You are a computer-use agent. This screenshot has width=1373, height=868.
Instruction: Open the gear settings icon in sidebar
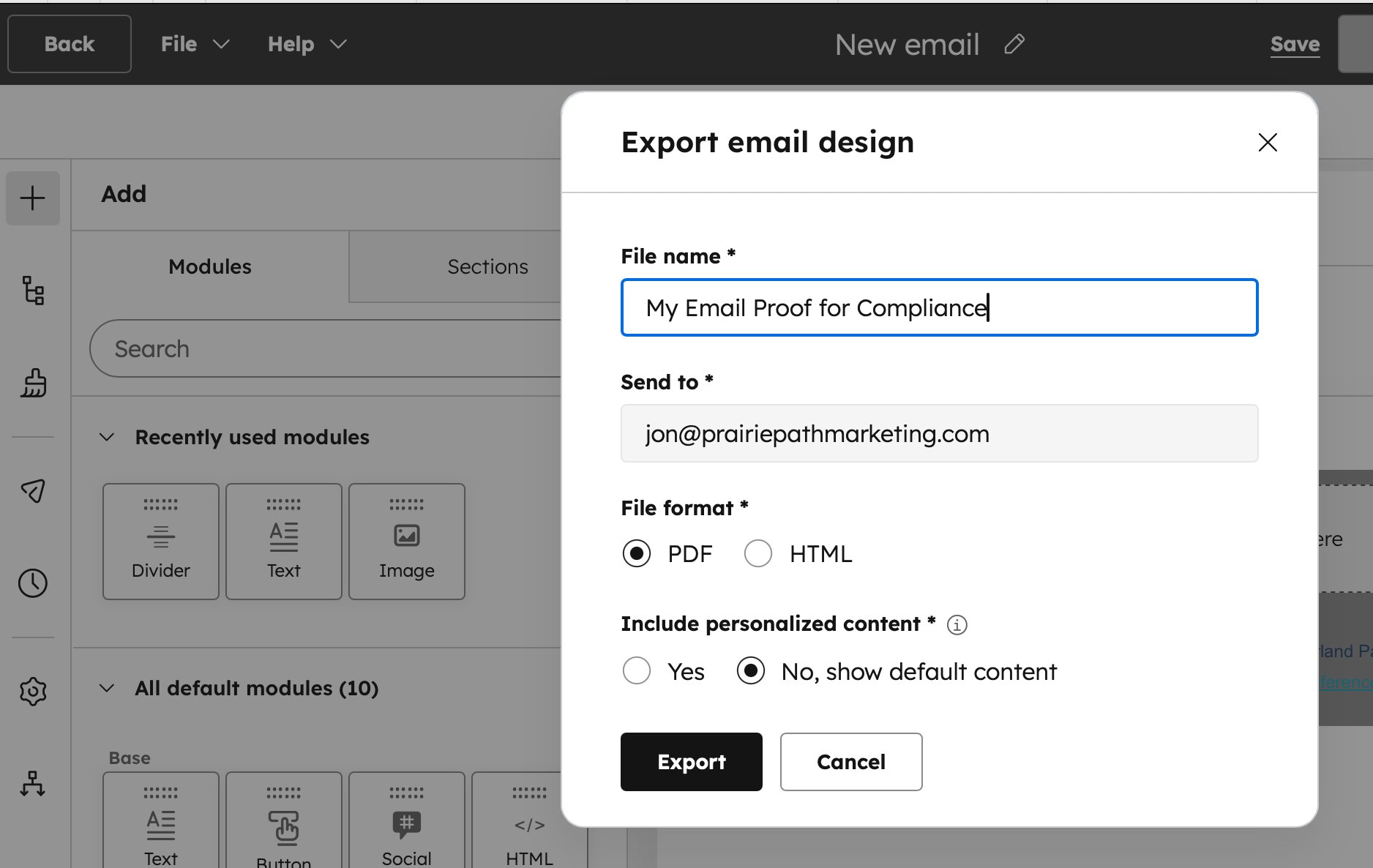coord(33,691)
